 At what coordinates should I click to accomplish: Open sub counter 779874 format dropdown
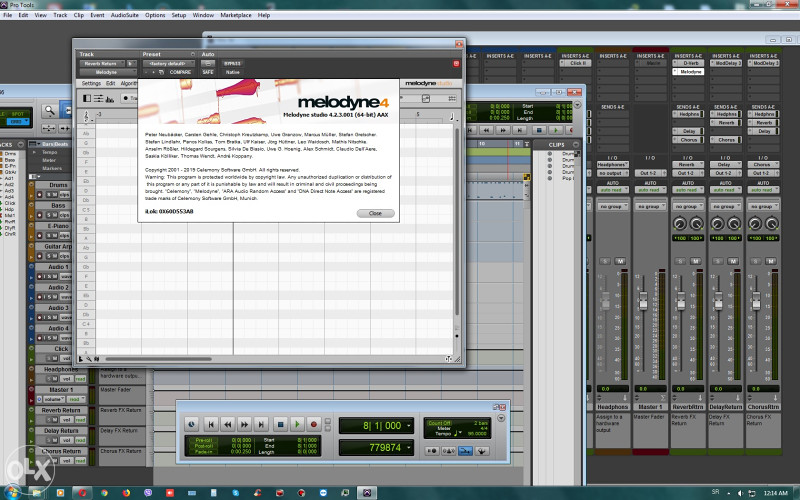409,447
